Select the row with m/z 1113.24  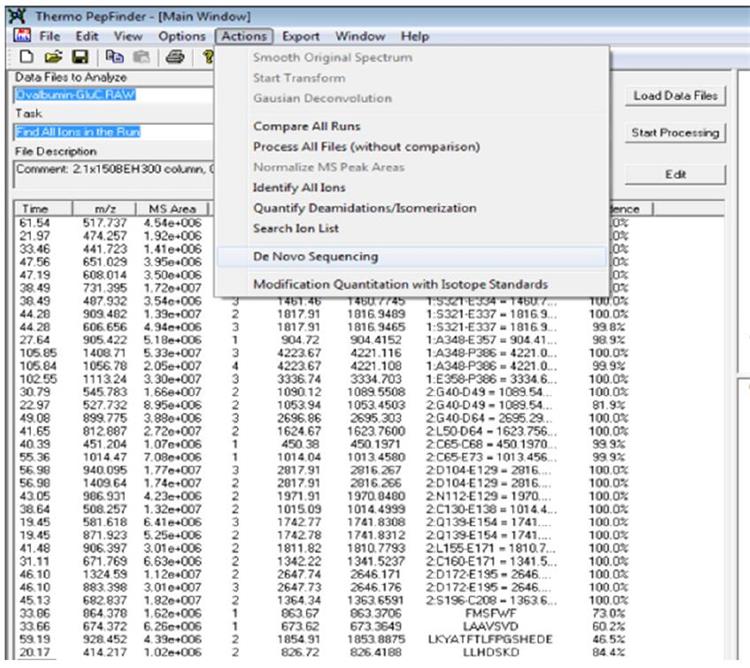368,379
